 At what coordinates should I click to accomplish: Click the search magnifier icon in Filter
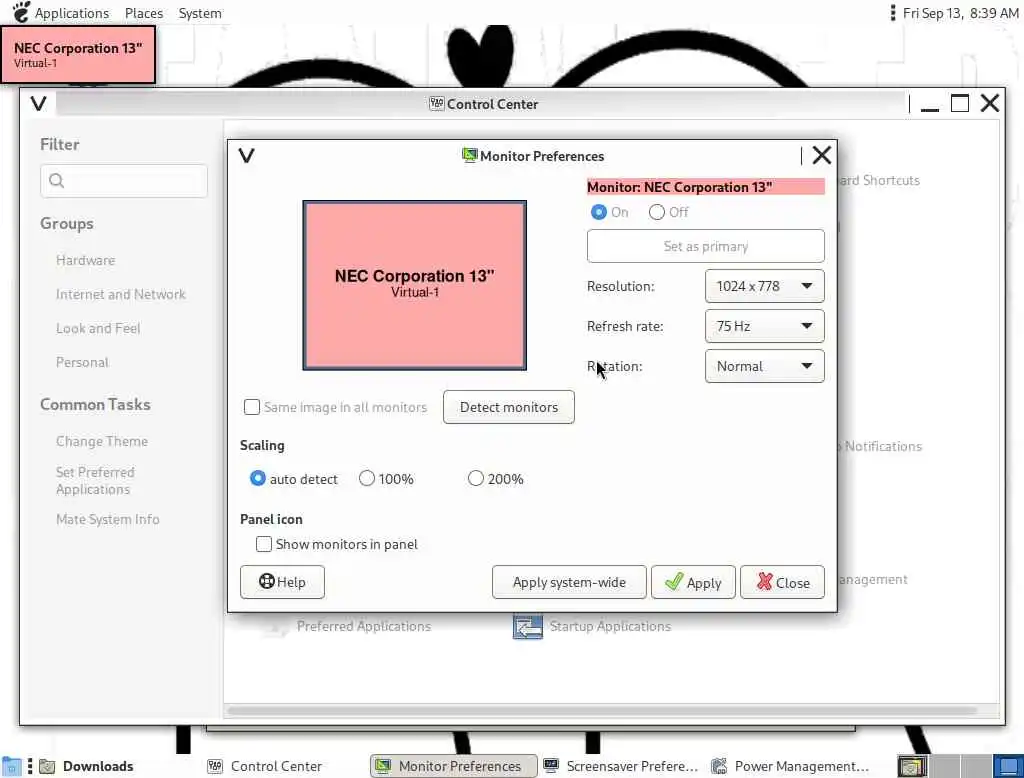point(57,181)
